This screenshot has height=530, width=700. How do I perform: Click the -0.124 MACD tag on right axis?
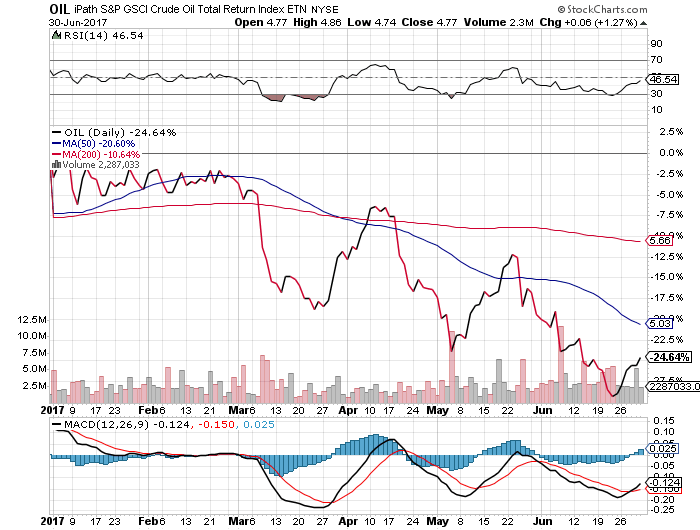(664, 483)
